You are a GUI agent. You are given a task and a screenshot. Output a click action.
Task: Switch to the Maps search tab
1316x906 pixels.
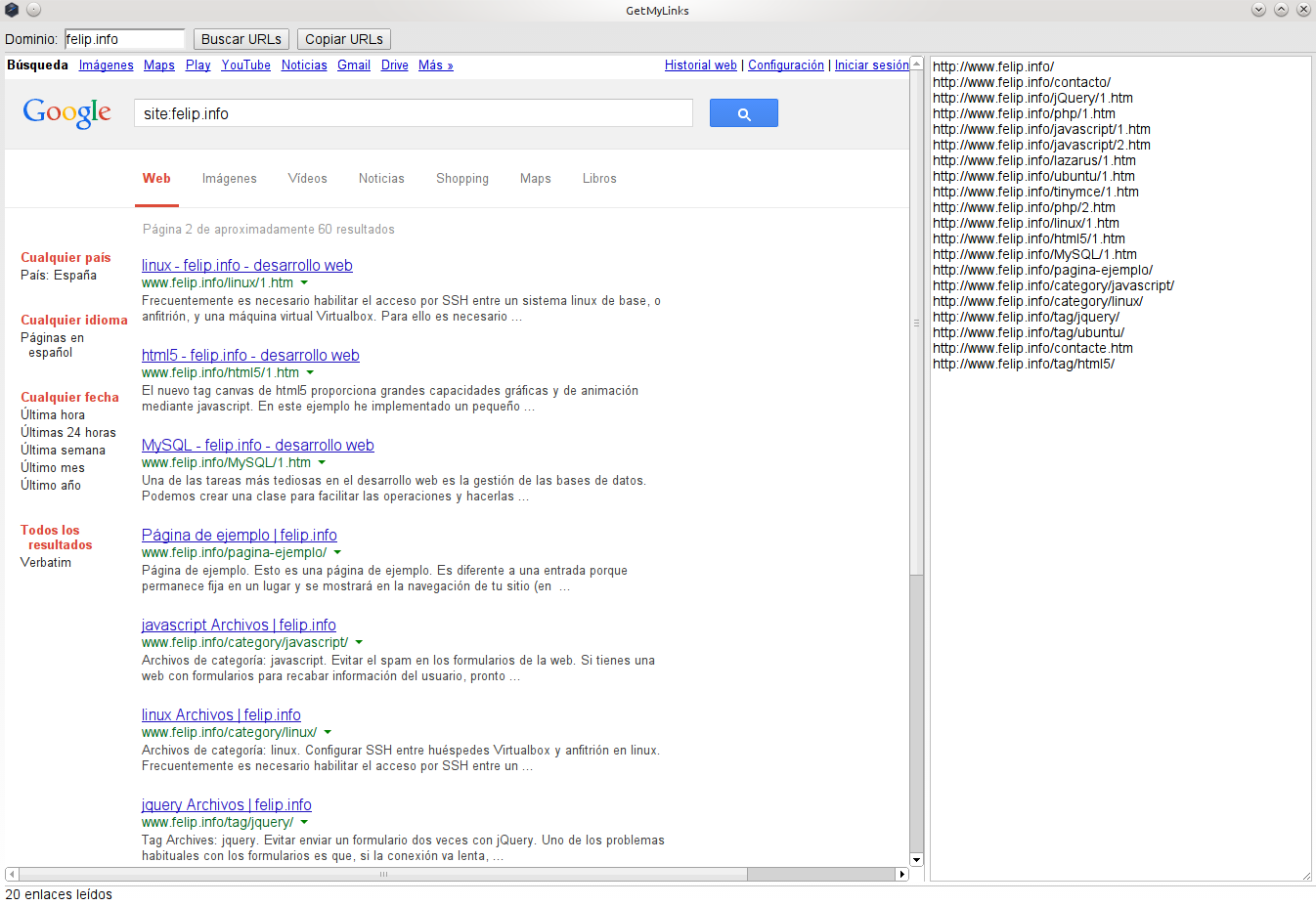coord(536,179)
